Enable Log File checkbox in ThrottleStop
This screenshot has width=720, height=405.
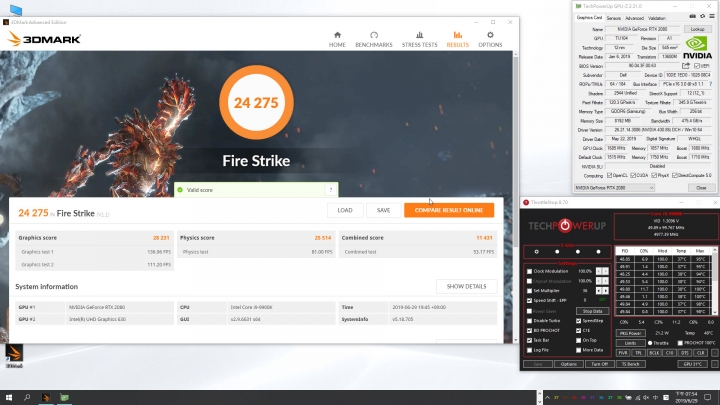(x=529, y=350)
